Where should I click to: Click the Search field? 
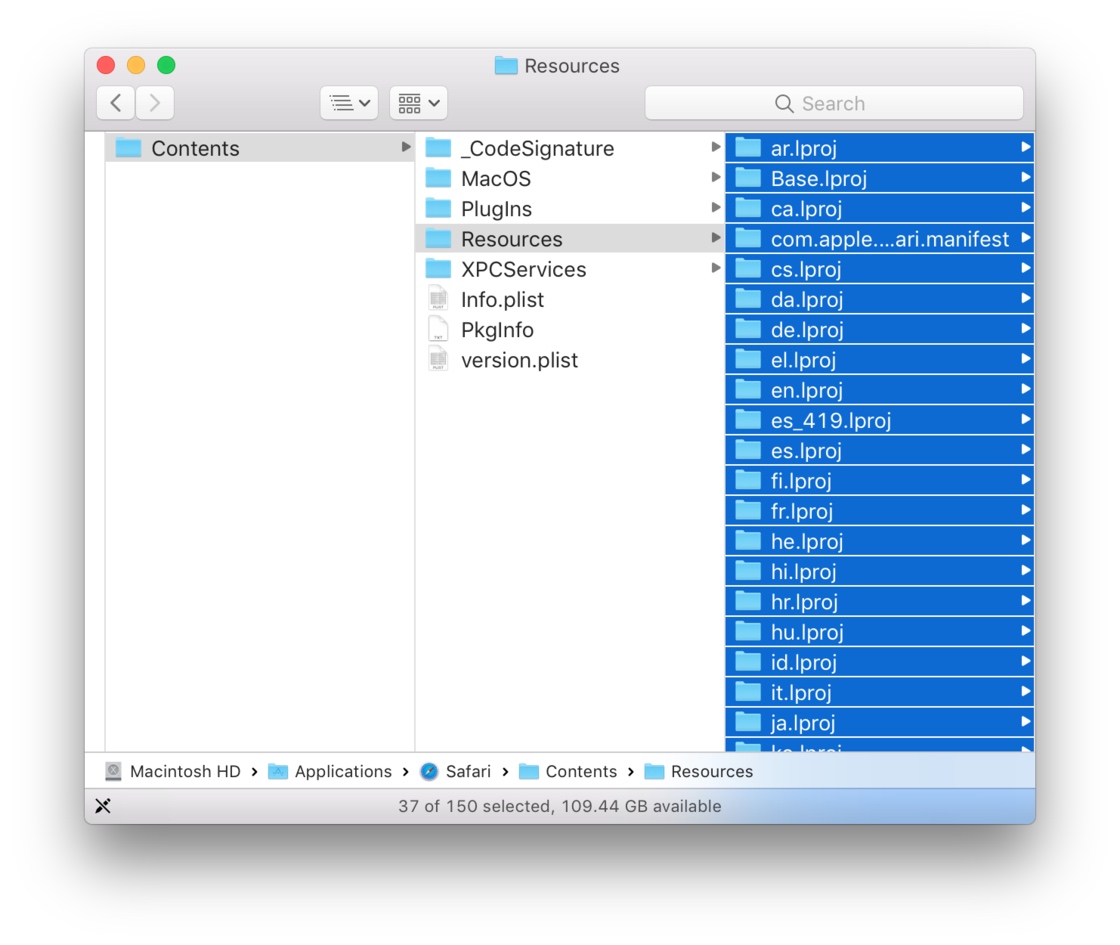tap(834, 104)
